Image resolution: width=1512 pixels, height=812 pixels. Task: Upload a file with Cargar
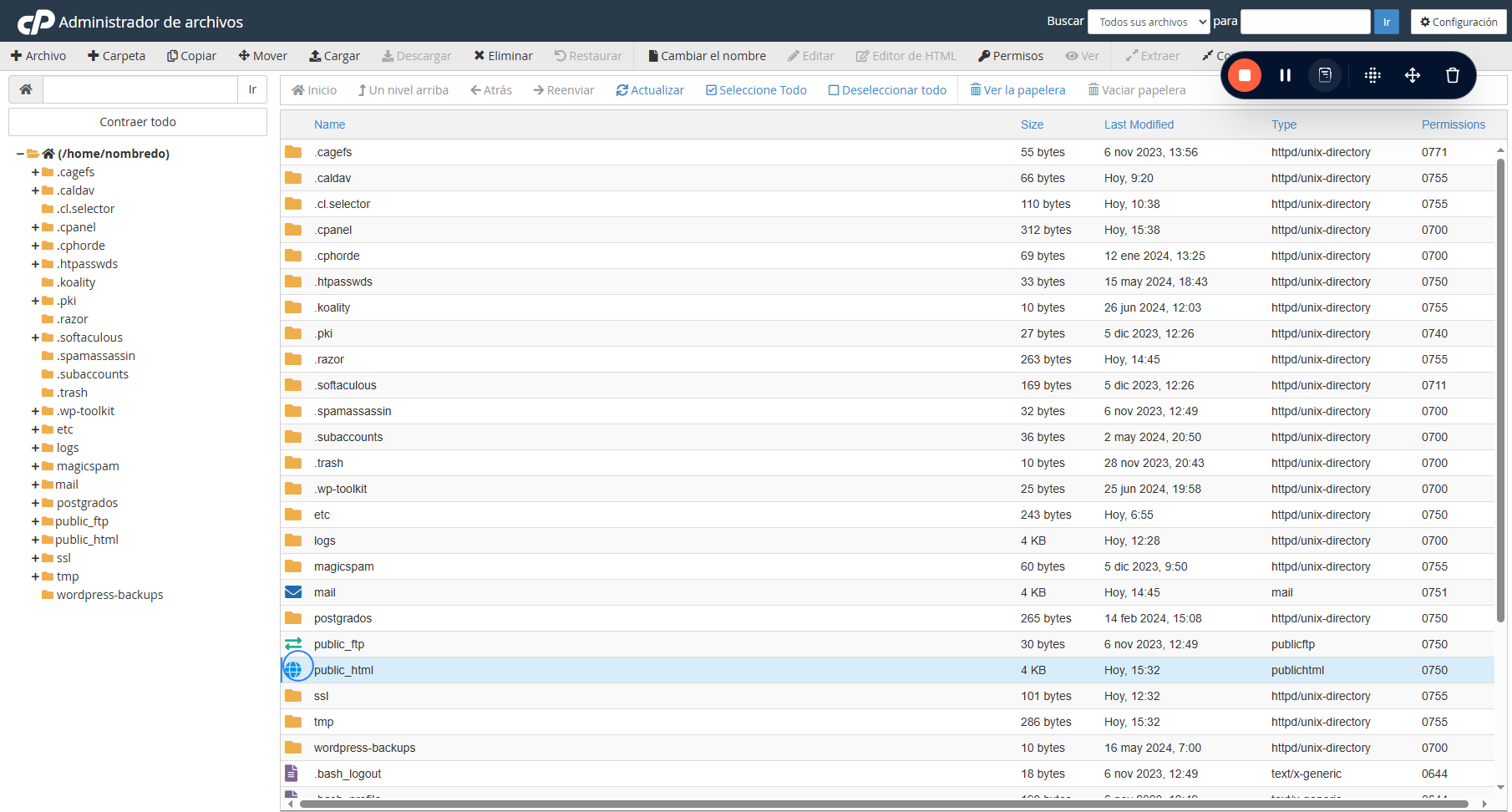click(x=334, y=56)
